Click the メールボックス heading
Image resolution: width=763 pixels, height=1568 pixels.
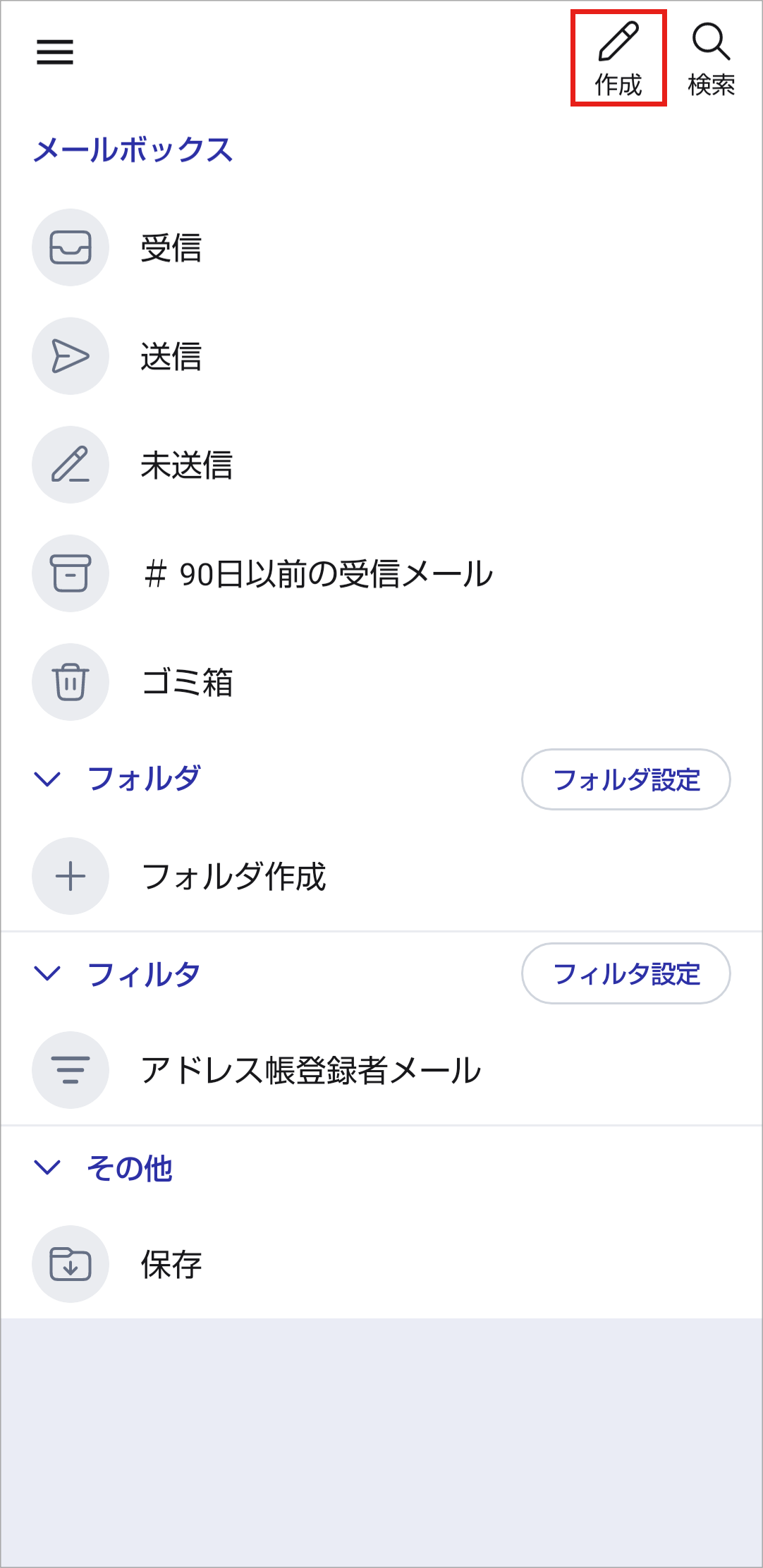133,150
